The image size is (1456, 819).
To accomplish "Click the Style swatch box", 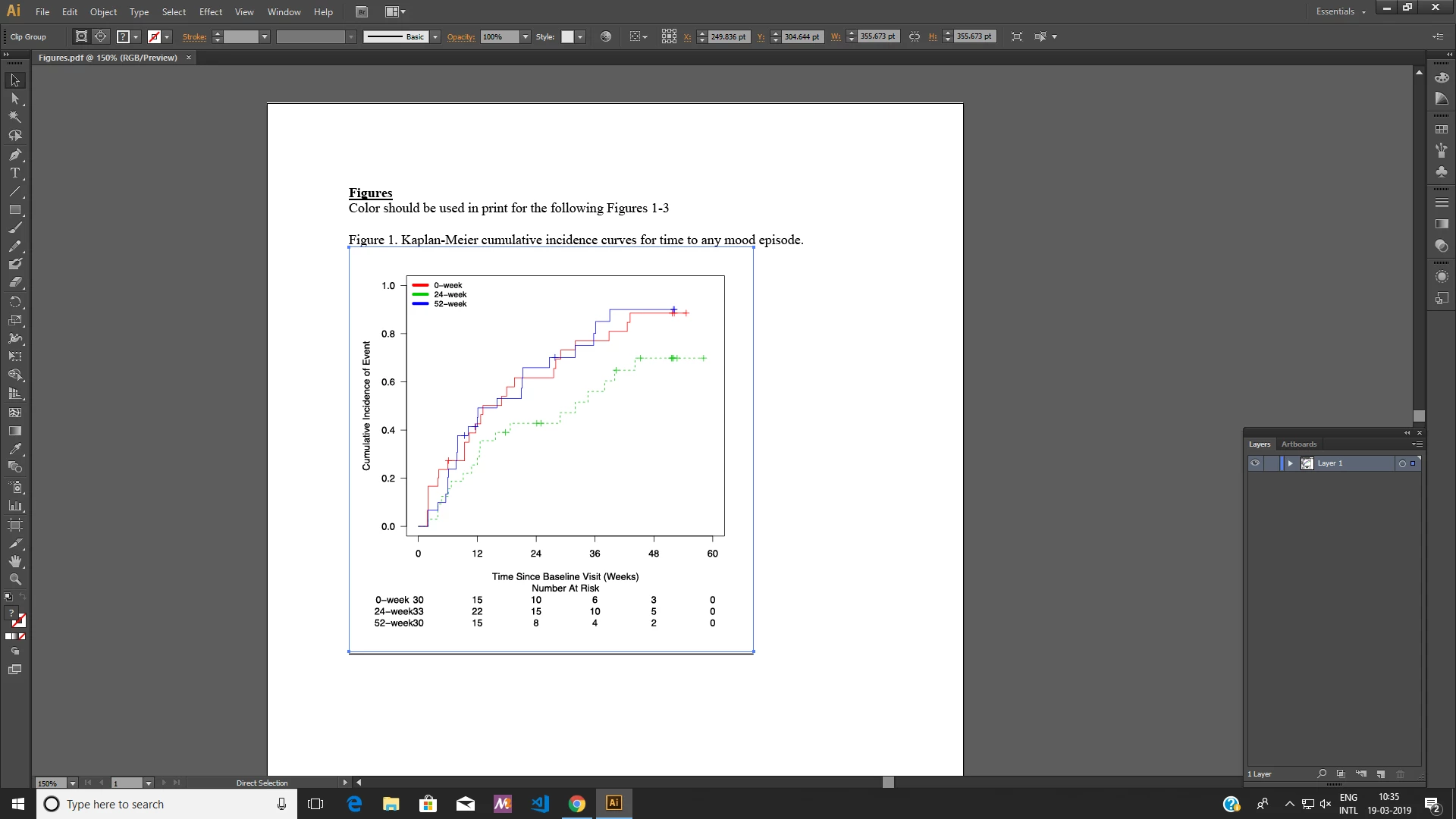I will (x=567, y=36).
